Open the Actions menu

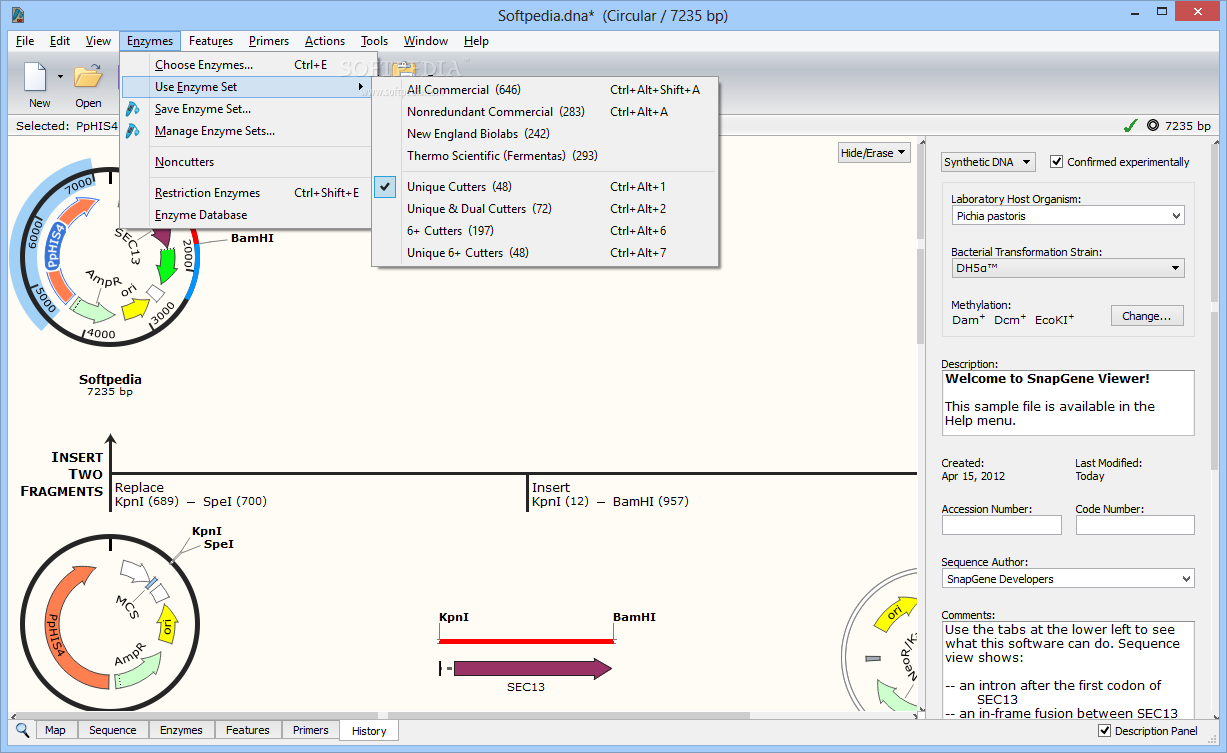pos(325,41)
